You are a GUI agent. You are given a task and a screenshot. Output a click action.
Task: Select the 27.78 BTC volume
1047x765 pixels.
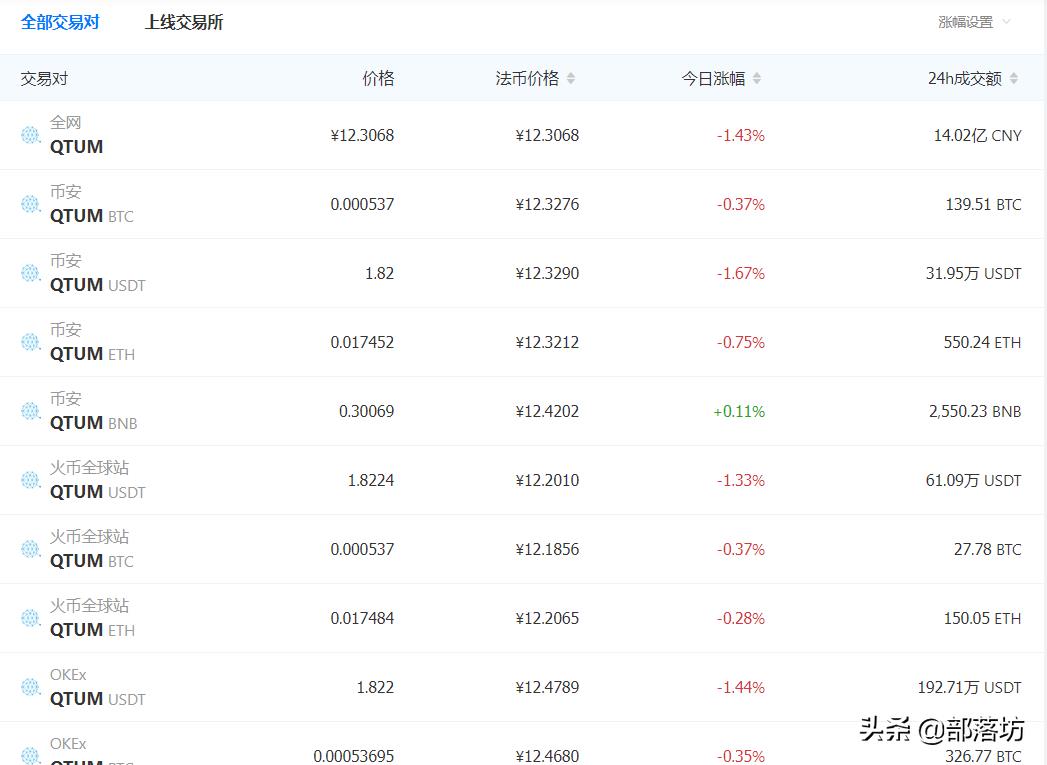988,549
